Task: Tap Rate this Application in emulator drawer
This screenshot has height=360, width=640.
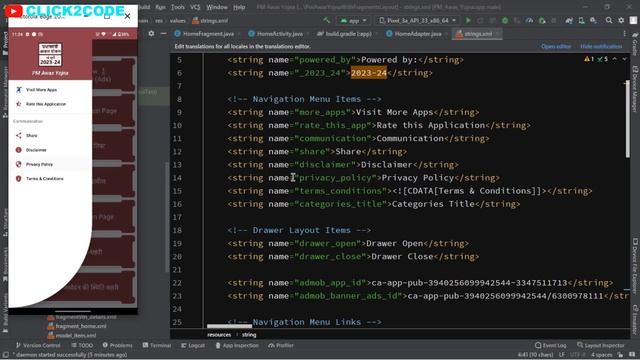Action: 50,104
